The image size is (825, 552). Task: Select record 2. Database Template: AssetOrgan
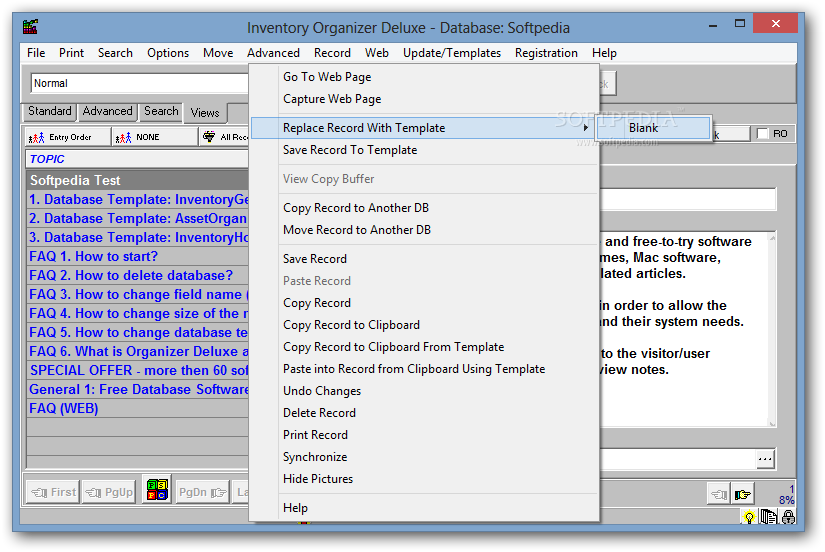(137, 218)
